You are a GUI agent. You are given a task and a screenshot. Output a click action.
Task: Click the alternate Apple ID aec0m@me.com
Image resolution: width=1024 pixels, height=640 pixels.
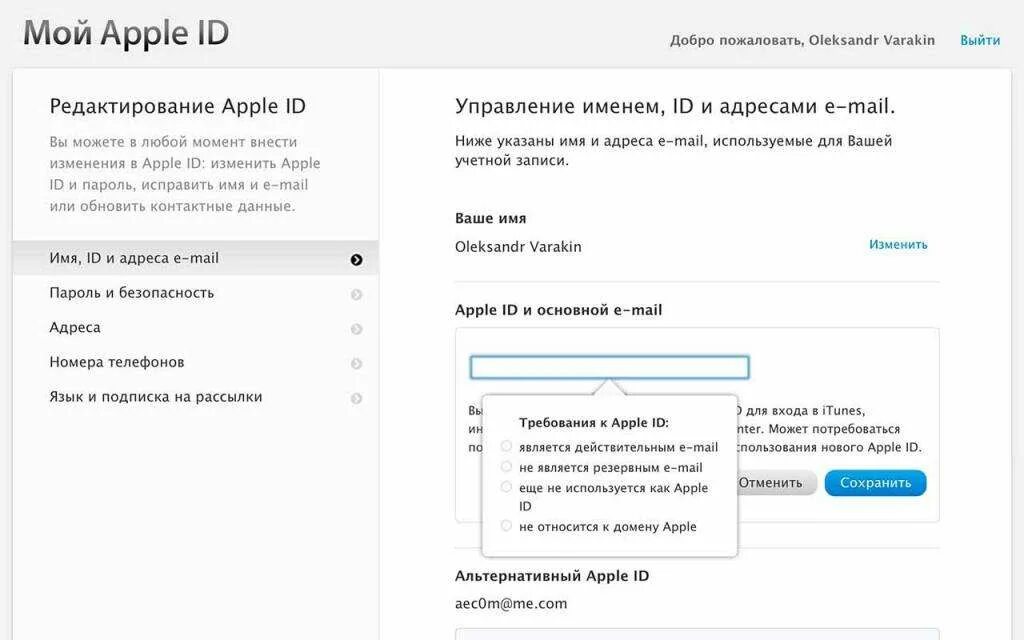(511, 603)
